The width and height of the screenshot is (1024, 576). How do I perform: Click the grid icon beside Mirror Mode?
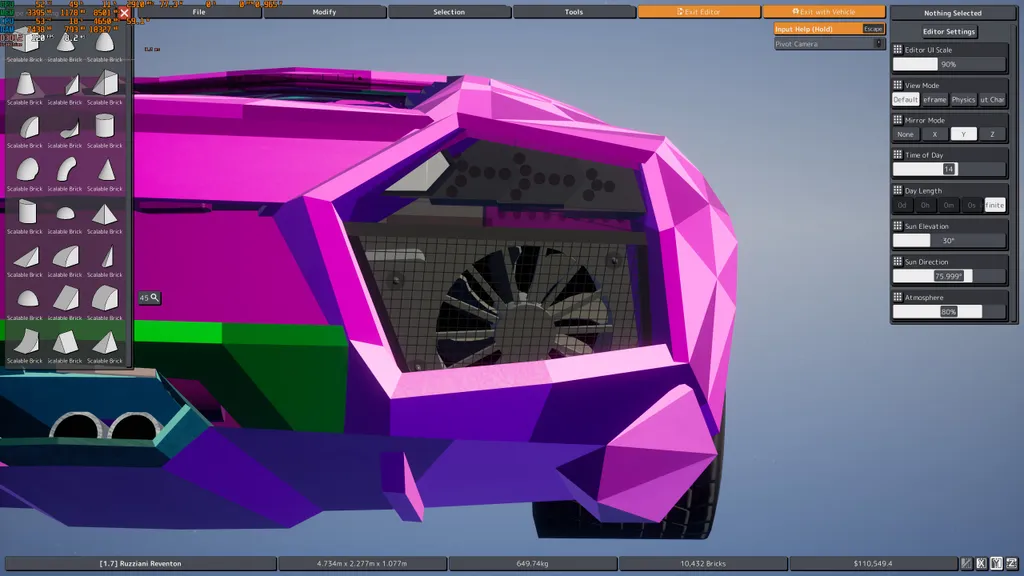point(897,120)
